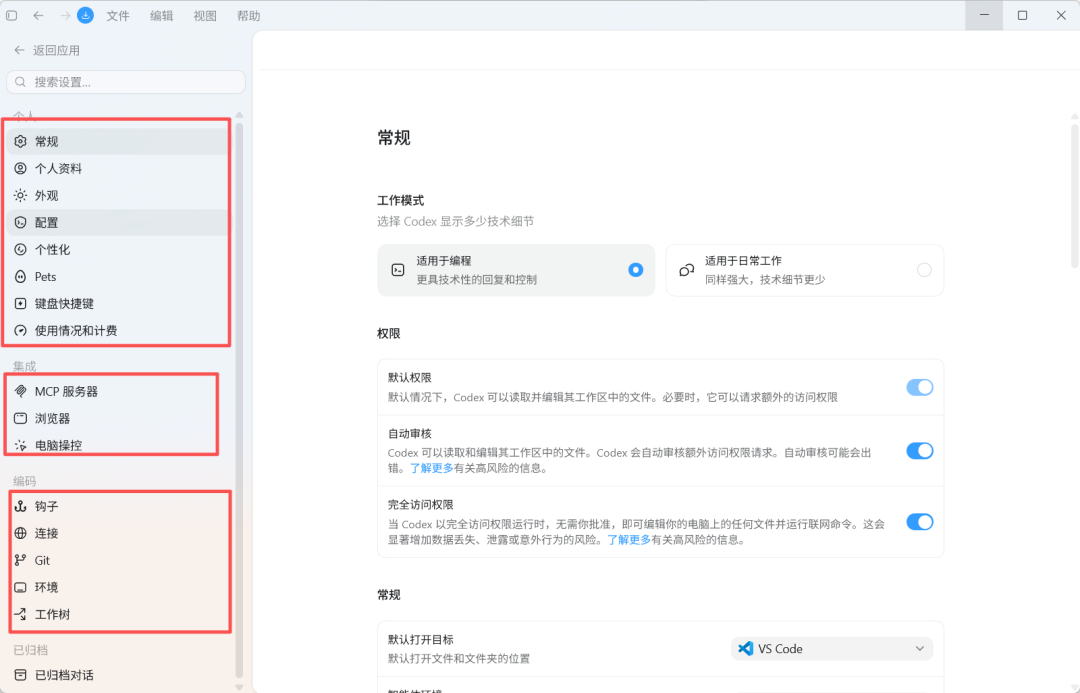Click the 搜索设置 search field

126,82
